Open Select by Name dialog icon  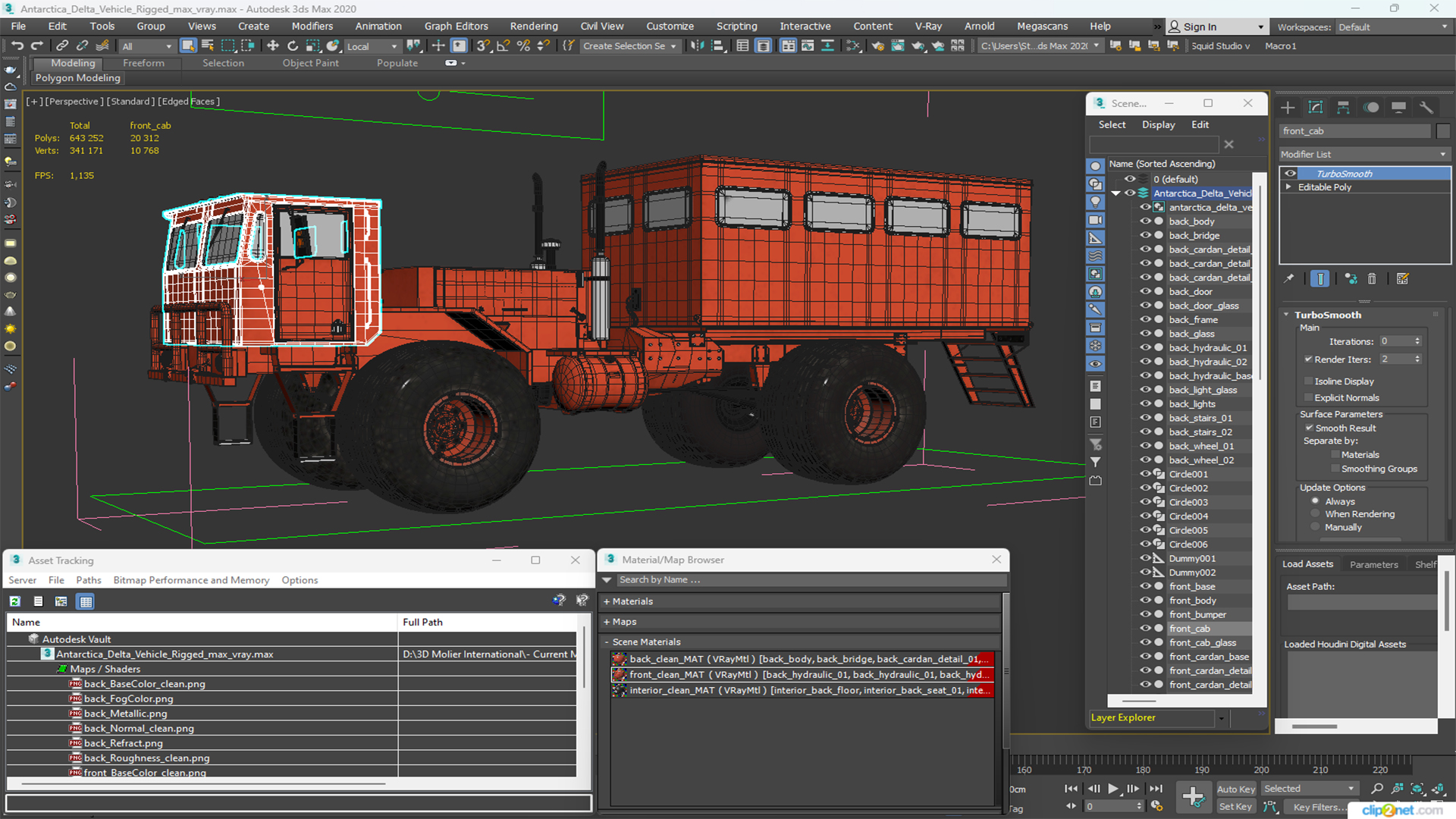point(207,46)
